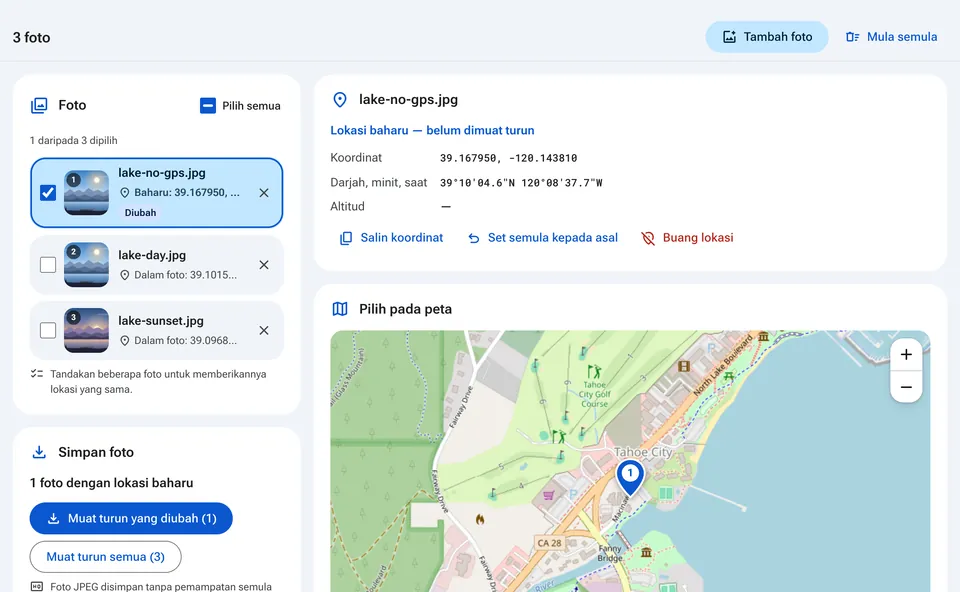Zoom in on the map with plus
Image resolution: width=960 pixels, height=592 pixels.
(906, 354)
